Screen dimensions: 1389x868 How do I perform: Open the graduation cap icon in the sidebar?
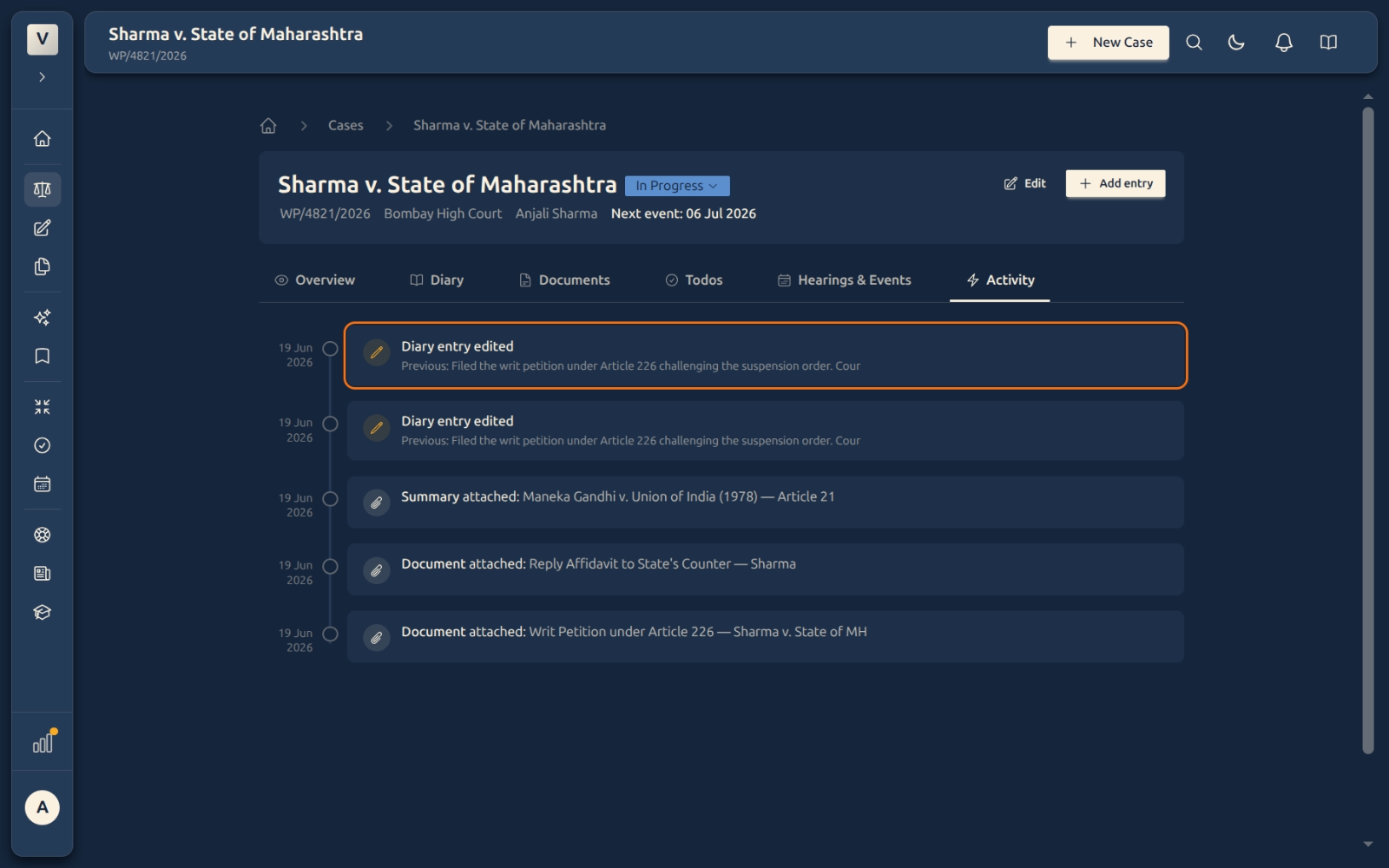(42, 612)
